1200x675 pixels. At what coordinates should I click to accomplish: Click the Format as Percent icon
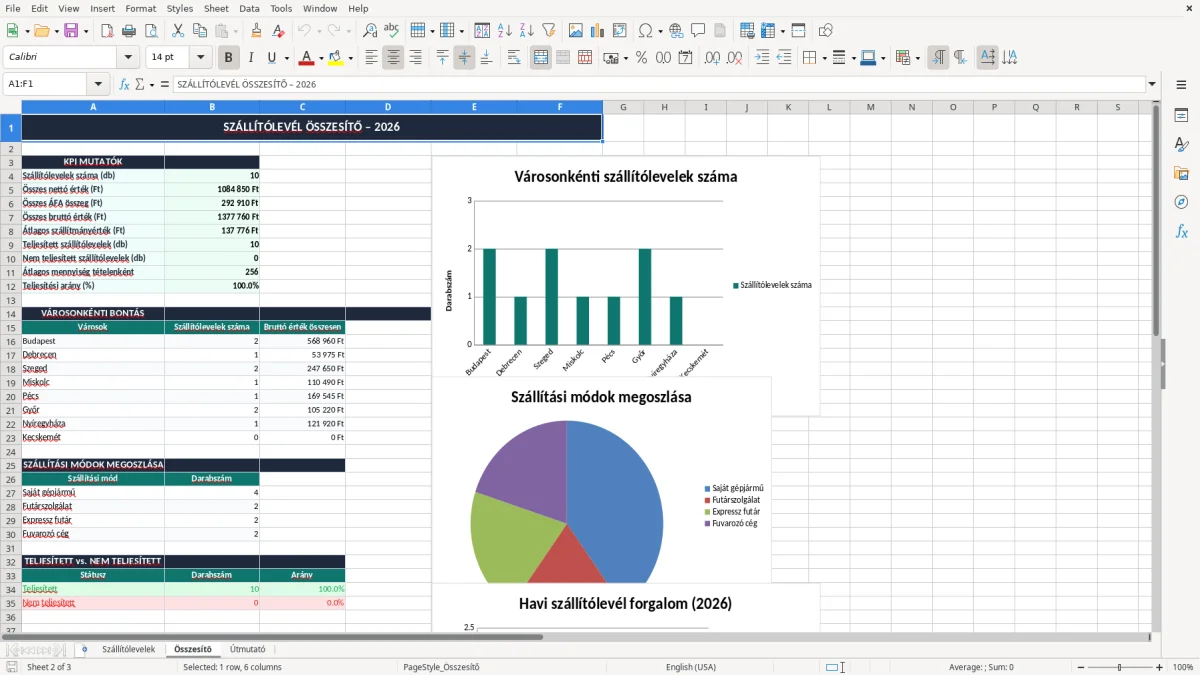(x=641, y=58)
